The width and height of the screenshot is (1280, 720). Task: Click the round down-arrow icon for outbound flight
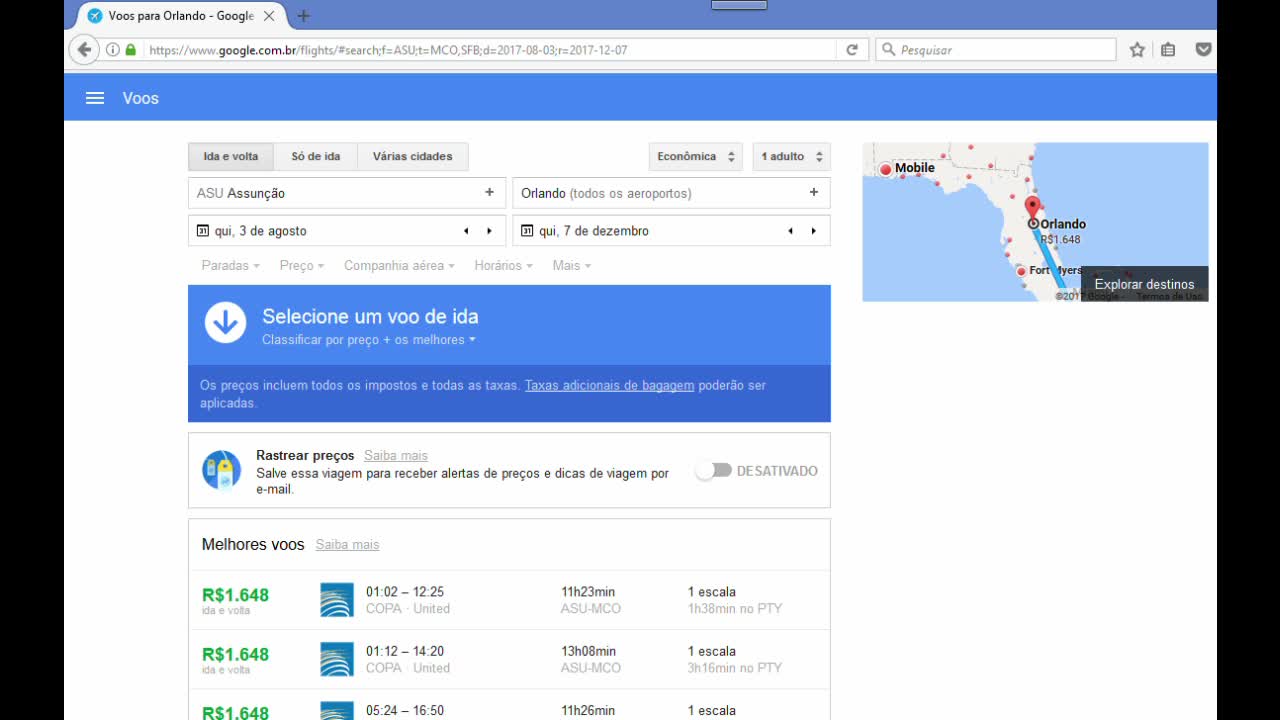[225, 323]
